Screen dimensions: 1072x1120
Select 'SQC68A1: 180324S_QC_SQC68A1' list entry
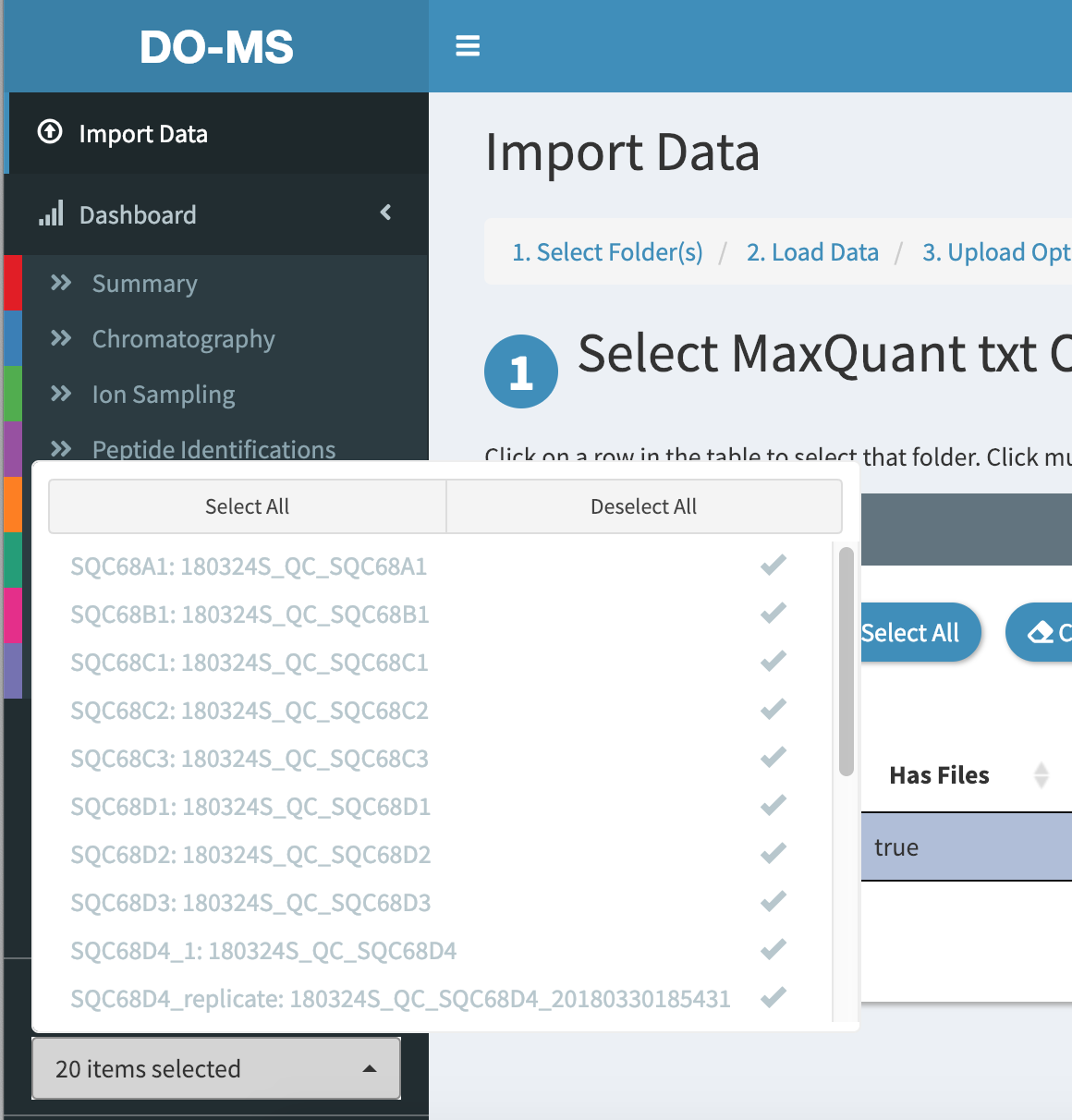click(x=249, y=566)
